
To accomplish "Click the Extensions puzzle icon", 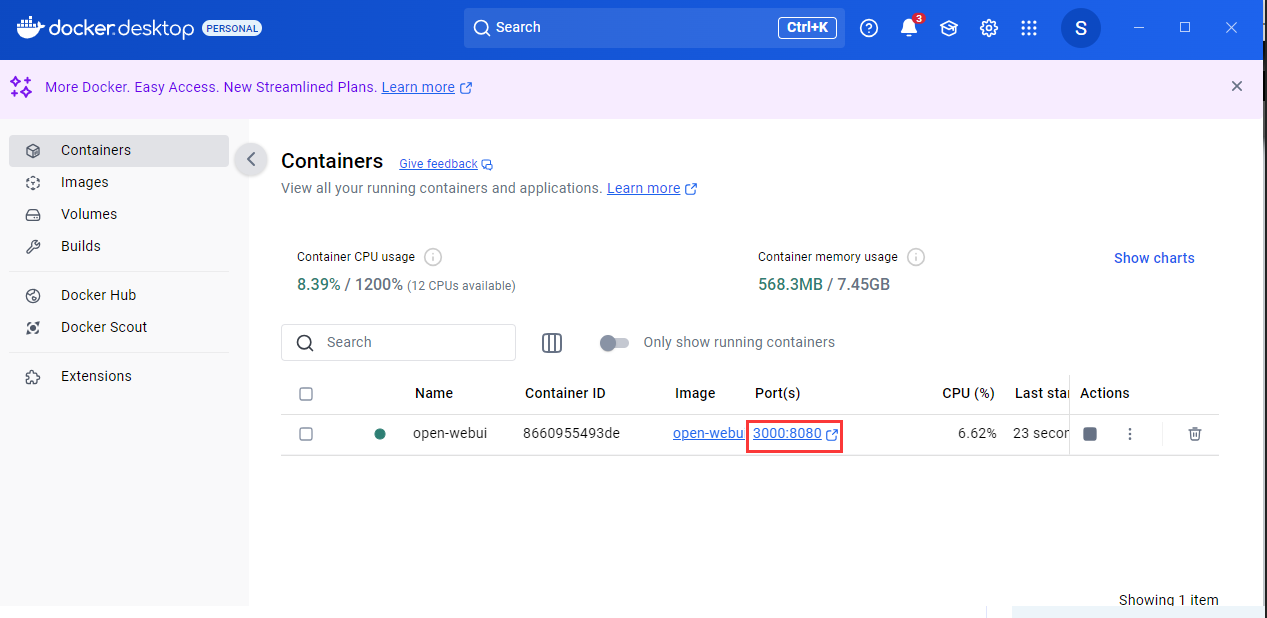I will tap(33, 377).
